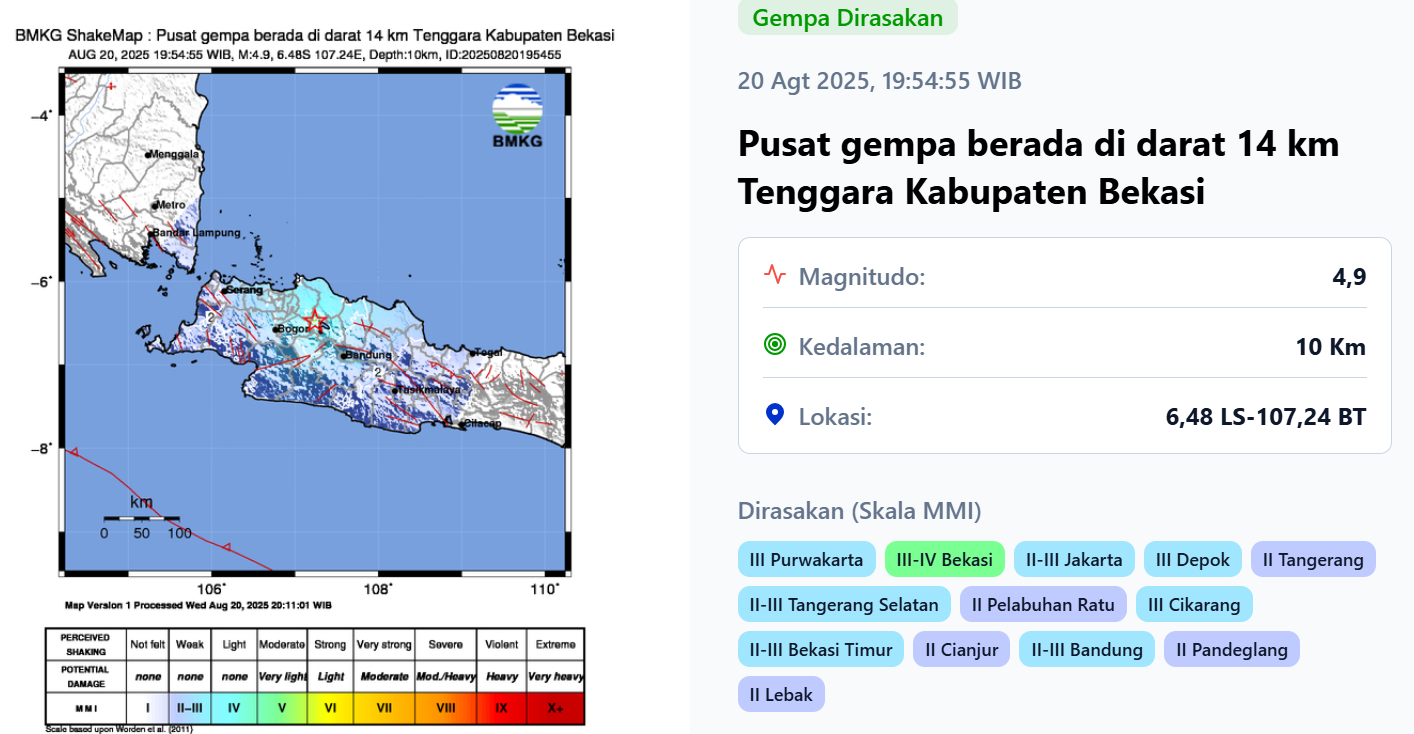Click the km scale bar on the map
The image size is (1414, 734).
pyautogui.click(x=141, y=518)
